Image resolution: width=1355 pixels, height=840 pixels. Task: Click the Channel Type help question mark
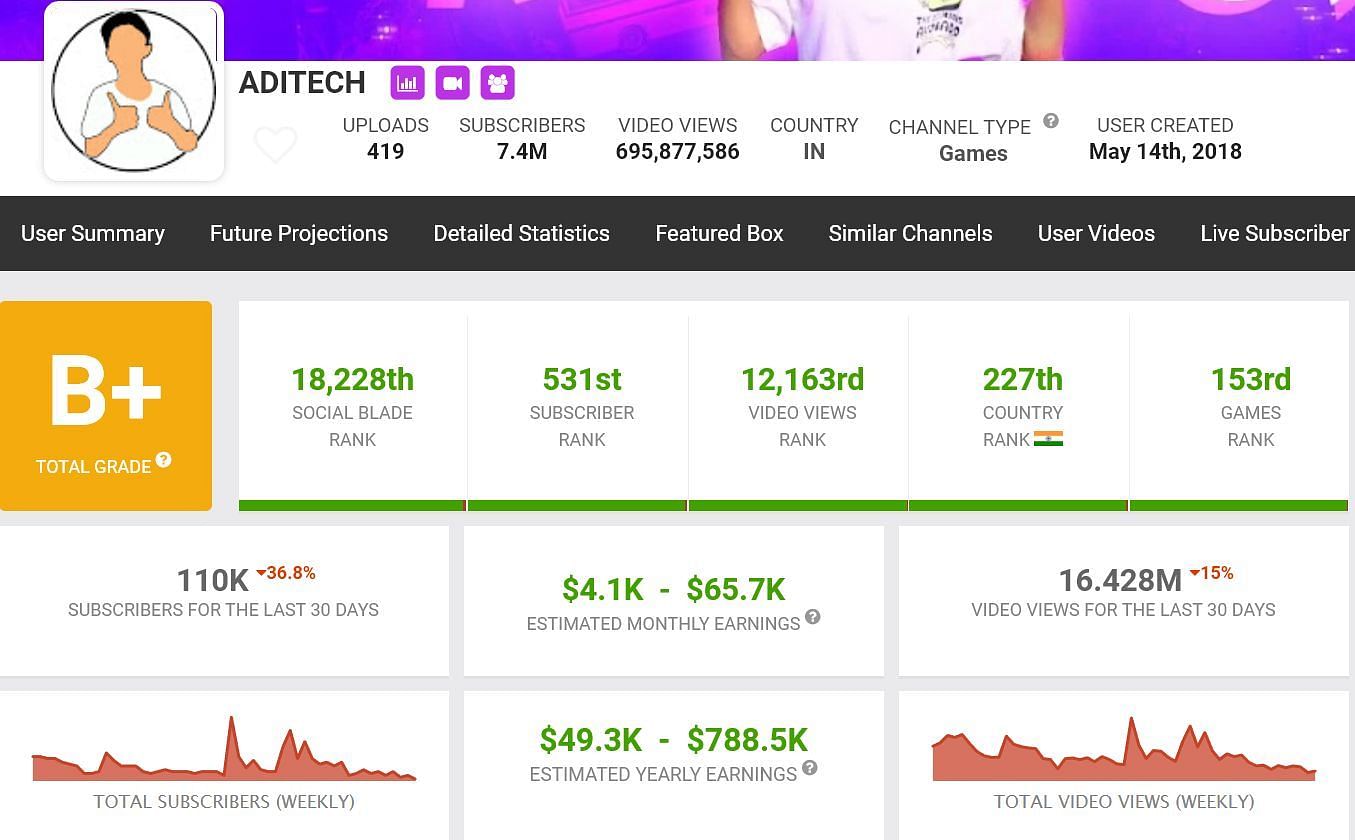pos(1051,121)
